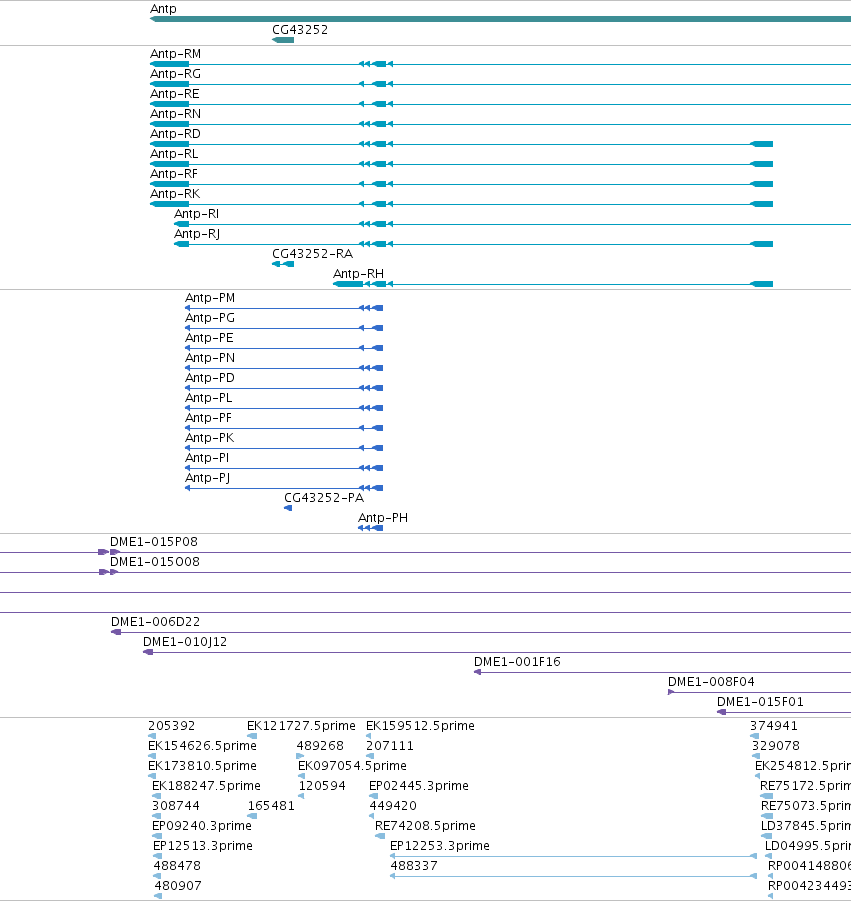Click the Antp-PH protein label
This screenshot has height=901, width=851.
383,518
